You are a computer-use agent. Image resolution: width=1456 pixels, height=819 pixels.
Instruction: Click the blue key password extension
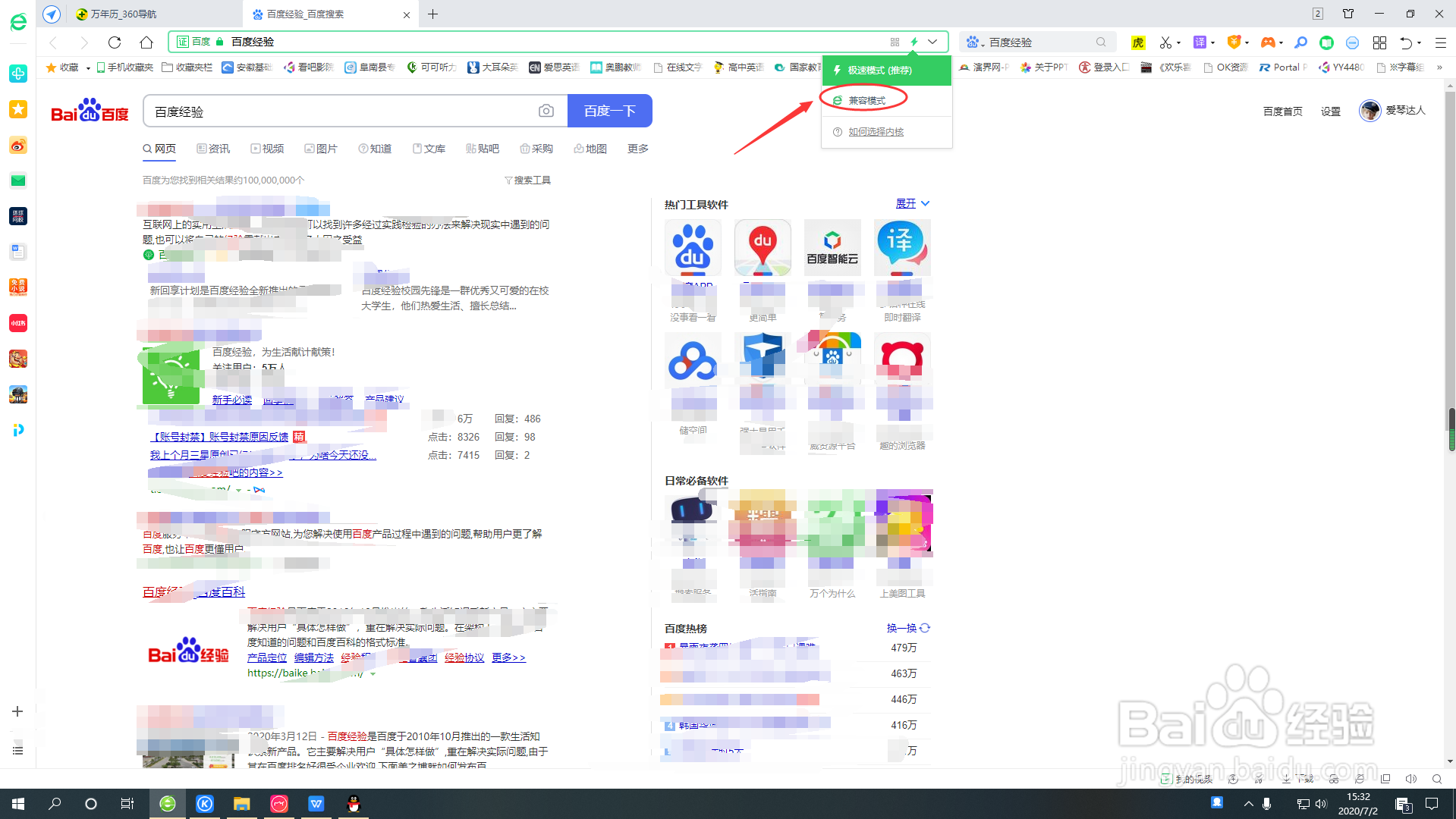[1300, 42]
